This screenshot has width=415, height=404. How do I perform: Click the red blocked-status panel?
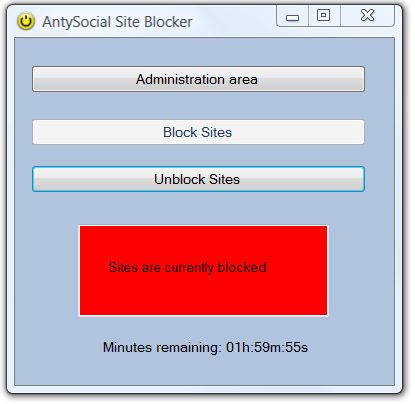click(x=203, y=270)
